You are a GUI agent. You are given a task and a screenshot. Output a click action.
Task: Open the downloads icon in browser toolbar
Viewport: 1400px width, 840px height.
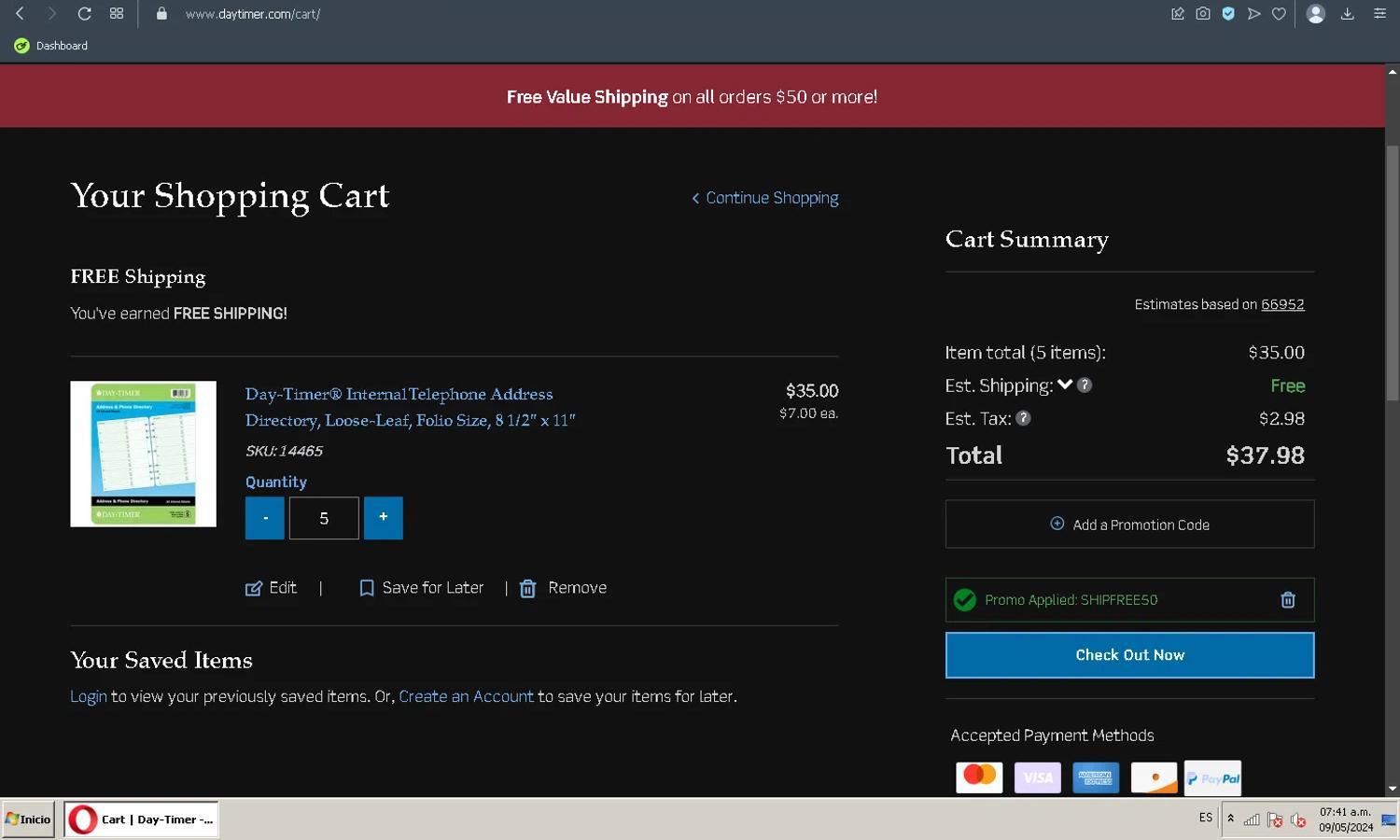coord(1348,14)
